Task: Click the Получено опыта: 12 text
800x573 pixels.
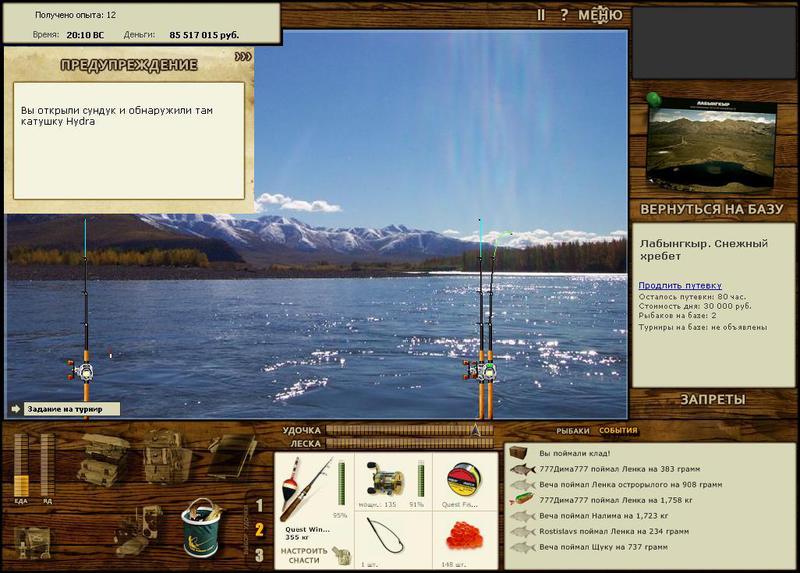Action: (x=76, y=15)
